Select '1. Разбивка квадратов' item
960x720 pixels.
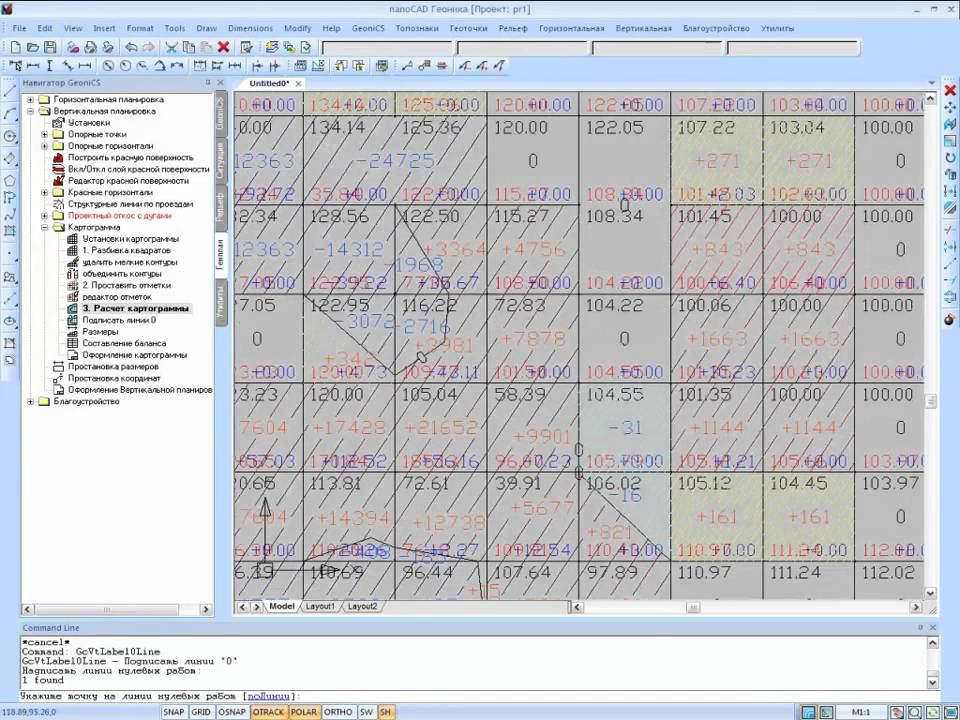point(126,250)
